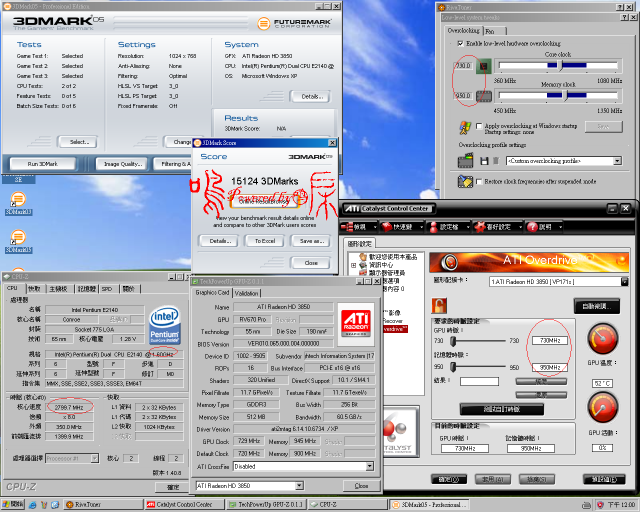Click Close button in 3DMark Score dialog
640x512 pixels.
(311, 263)
